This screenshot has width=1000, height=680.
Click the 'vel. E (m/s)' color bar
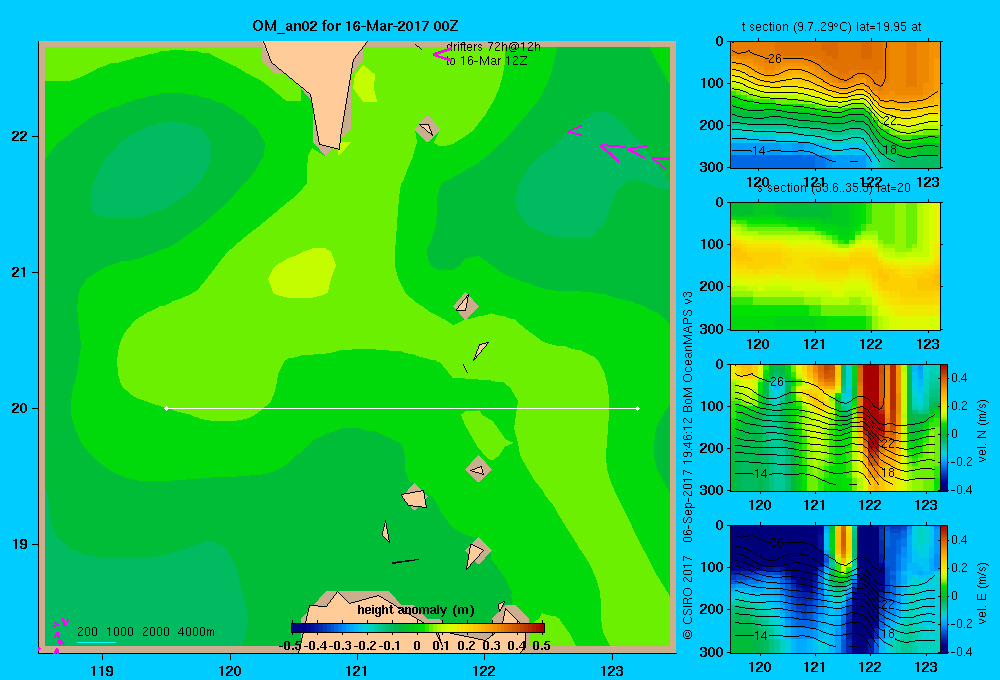coord(945,589)
